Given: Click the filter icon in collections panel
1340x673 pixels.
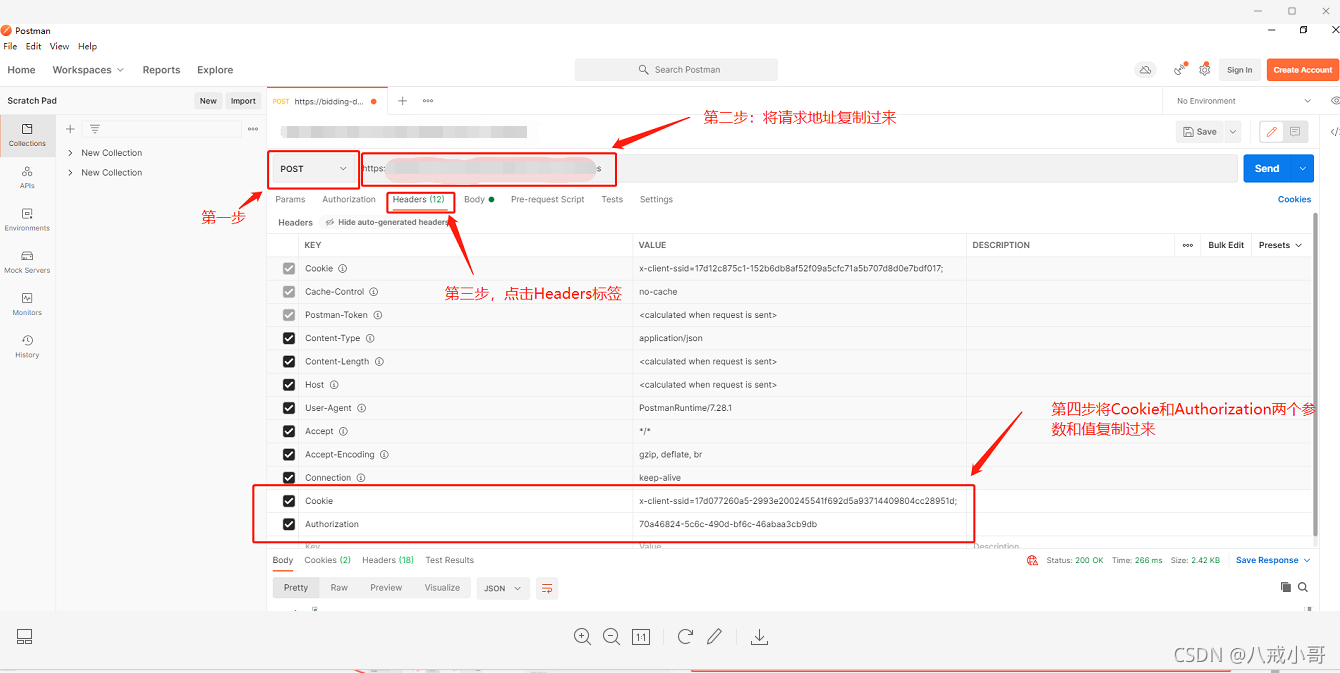Looking at the screenshot, I should (x=95, y=129).
